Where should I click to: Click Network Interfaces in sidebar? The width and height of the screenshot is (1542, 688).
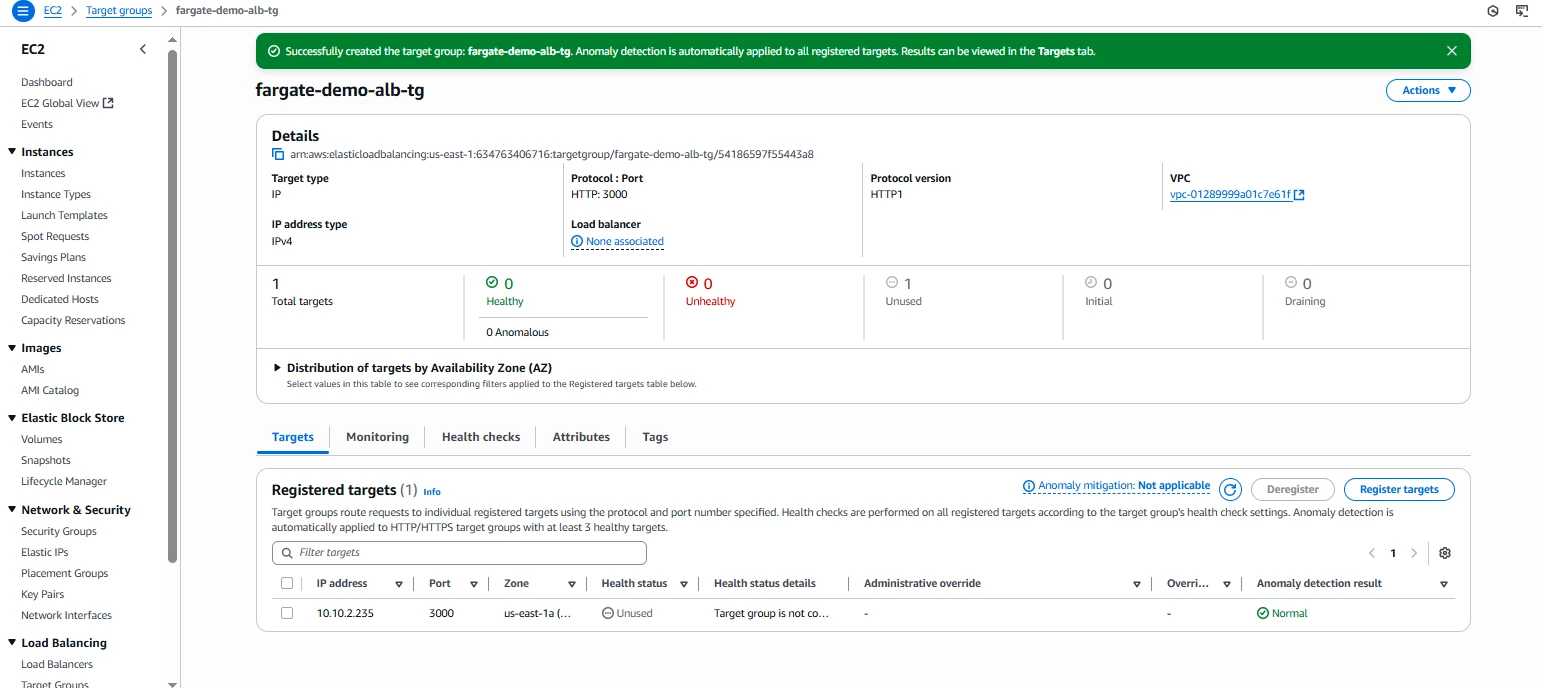[66, 615]
